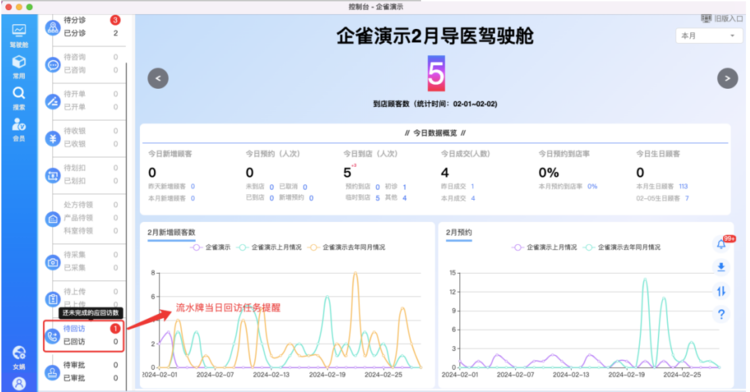750x392 pixels.
Task: Go to the next carousel slide
Action: click(727, 78)
